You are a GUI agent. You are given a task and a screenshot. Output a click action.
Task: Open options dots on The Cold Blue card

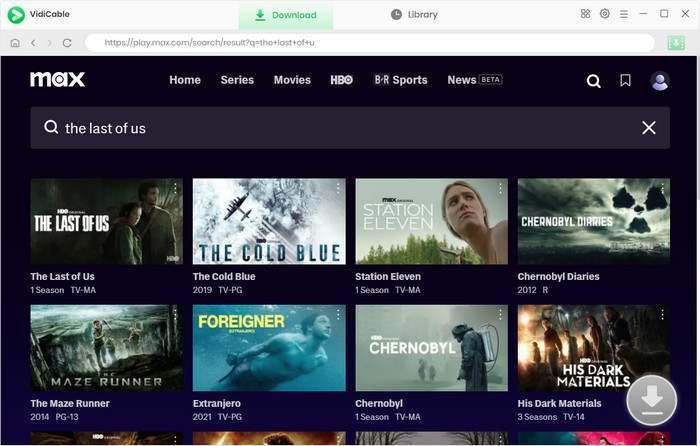(338, 188)
